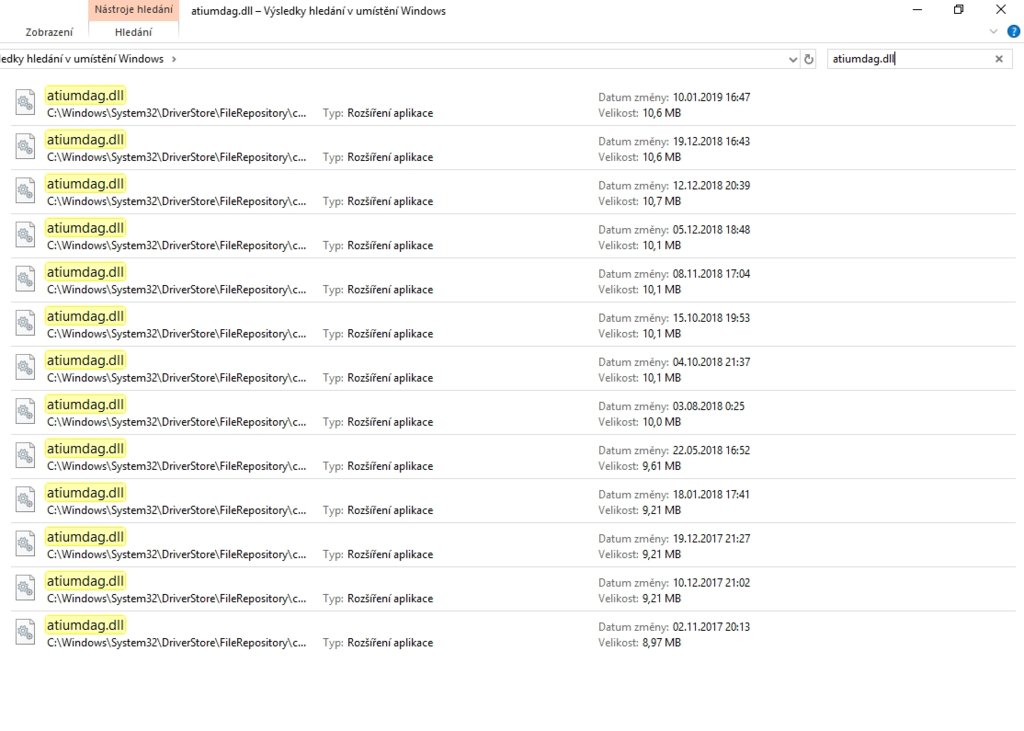Click DLL file icon dated 10.01.2019
This screenshot has height=731, width=1024.
pyautogui.click(x=26, y=103)
